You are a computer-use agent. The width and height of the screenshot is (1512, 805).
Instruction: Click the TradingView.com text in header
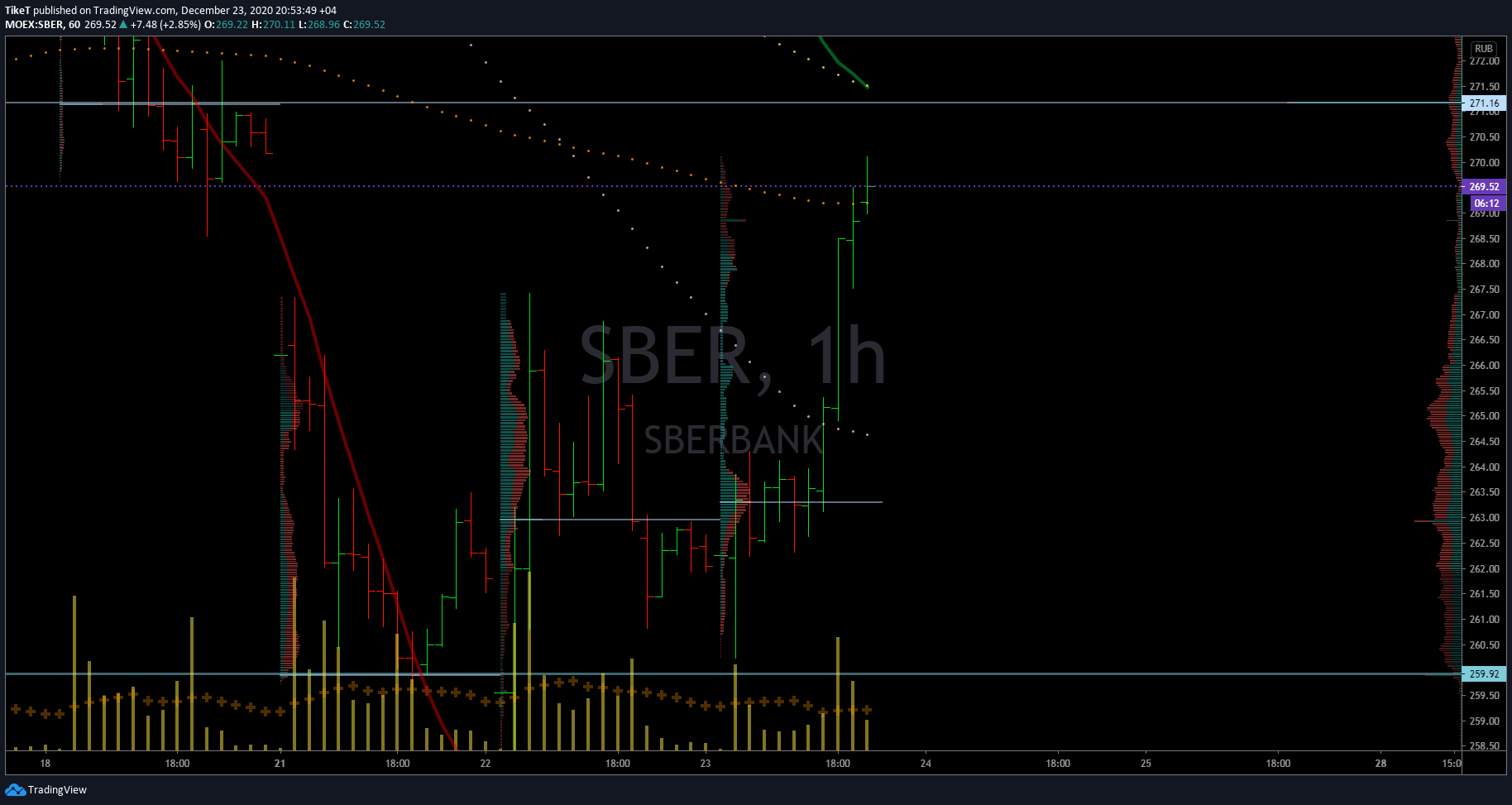[x=134, y=11]
